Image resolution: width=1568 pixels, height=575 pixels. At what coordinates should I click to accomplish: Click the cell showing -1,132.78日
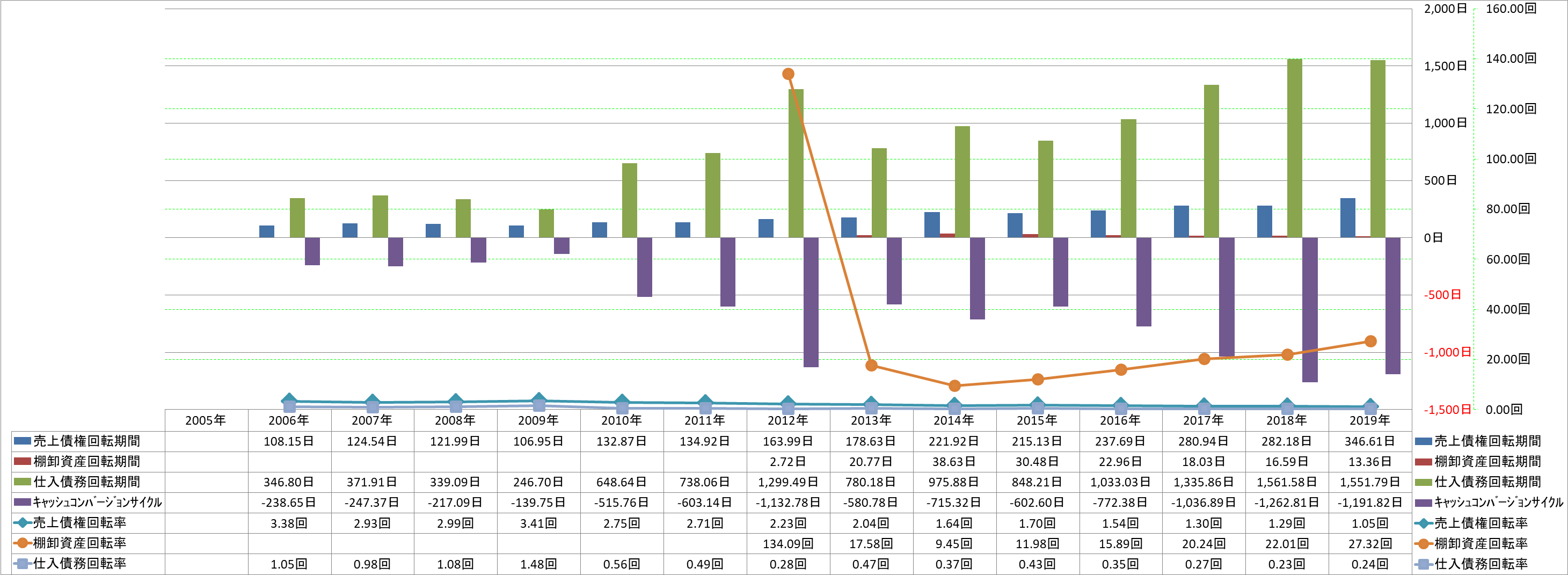pos(788,503)
